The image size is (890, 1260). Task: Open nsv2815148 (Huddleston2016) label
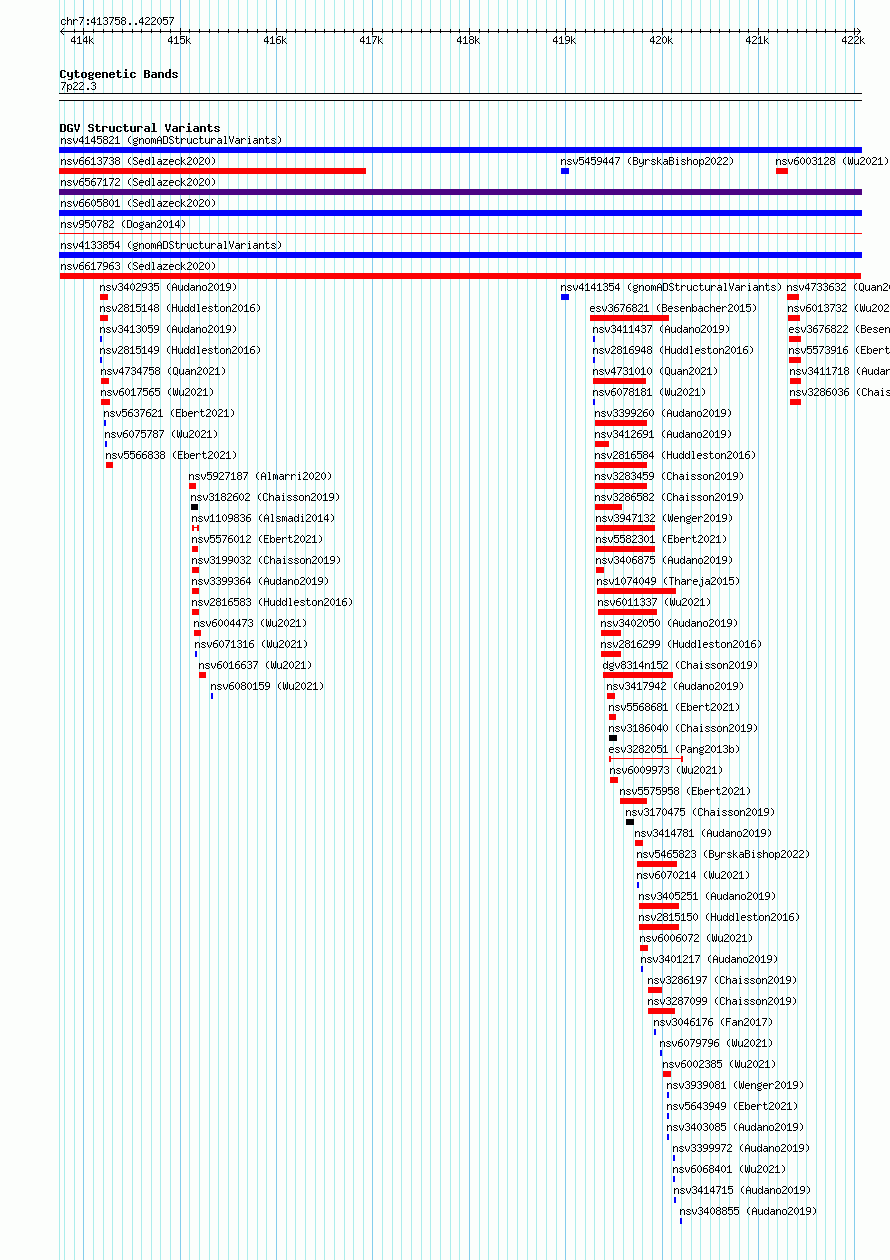[x=180, y=308]
